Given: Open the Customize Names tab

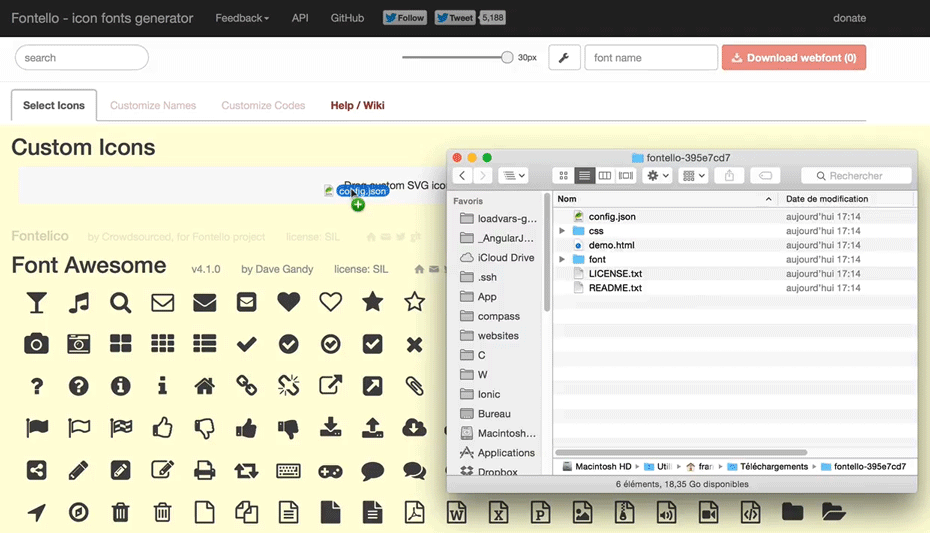Looking at the screenshot, I should tap(153, 106).
